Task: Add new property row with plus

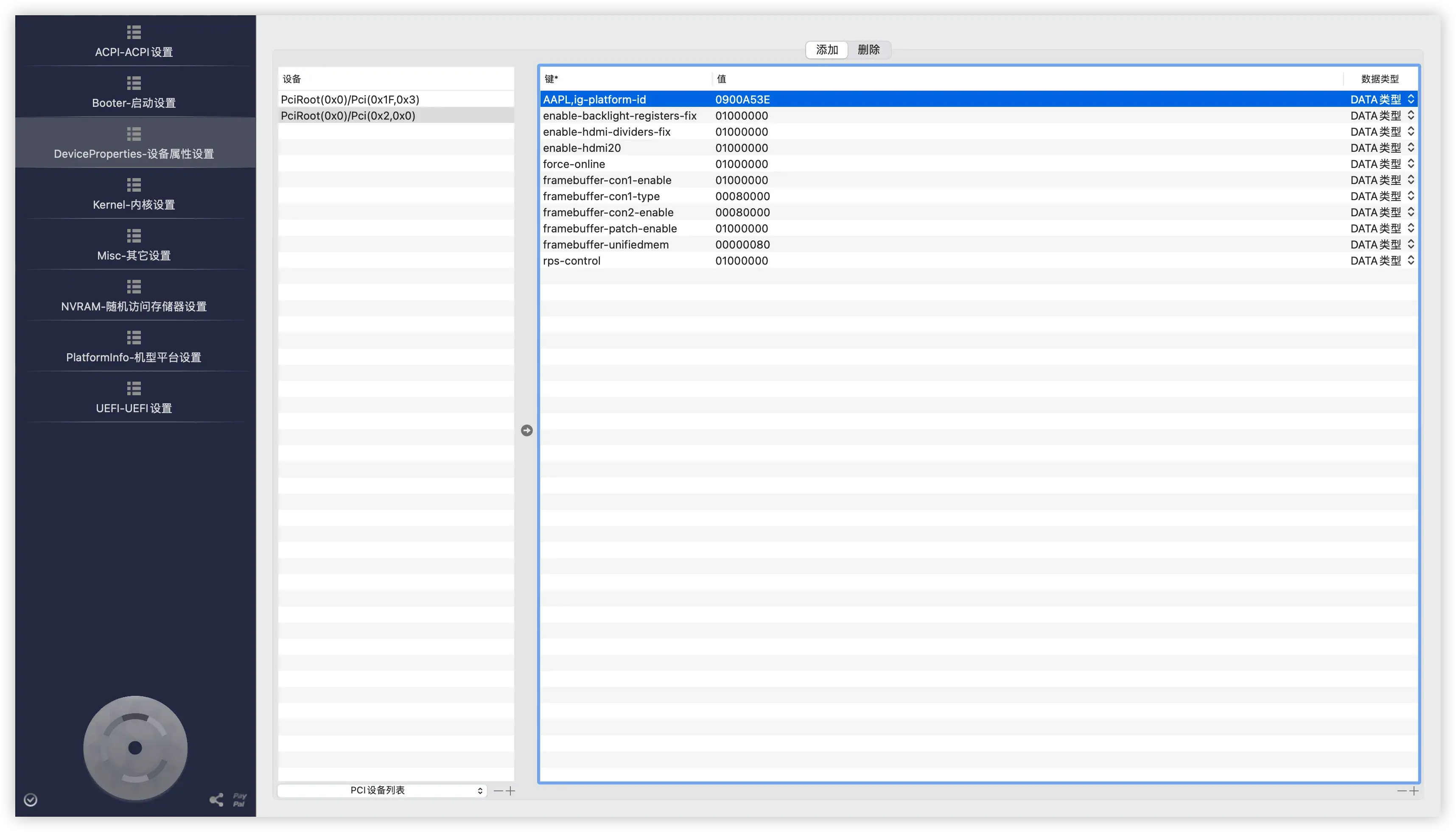Action: tap(1414, 791)
